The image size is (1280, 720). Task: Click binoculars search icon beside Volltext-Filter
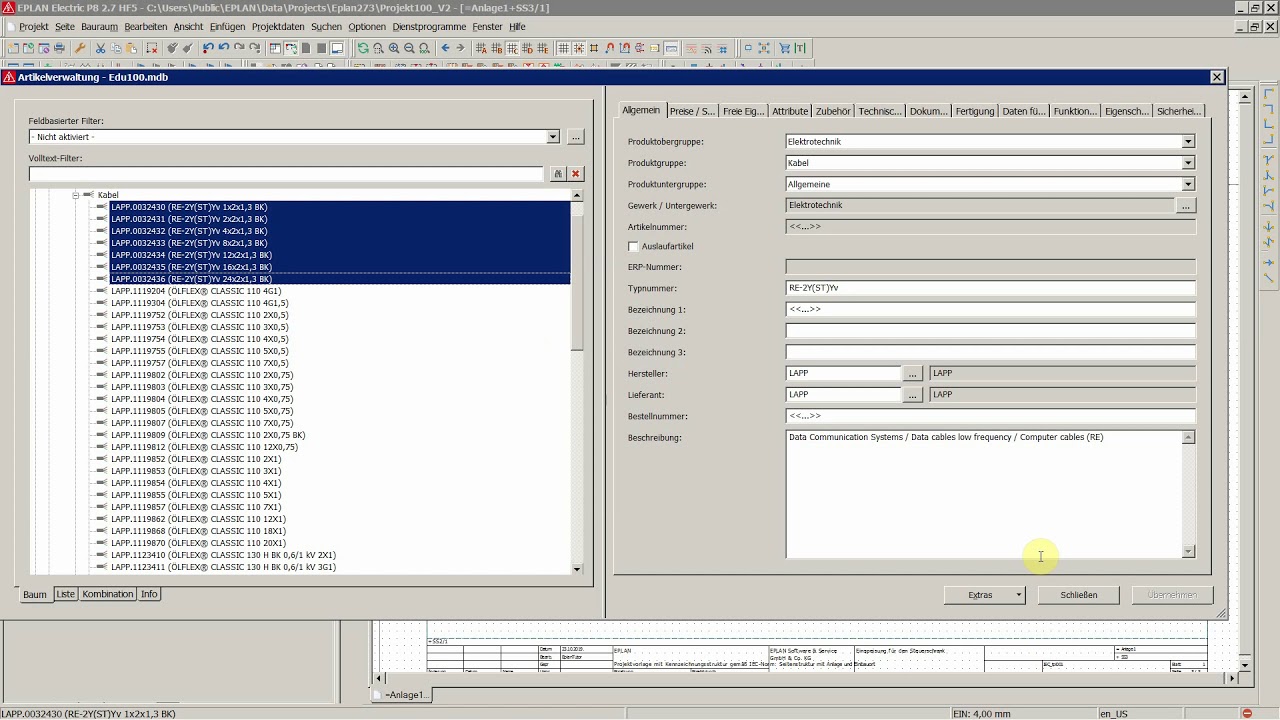point(558,174)
